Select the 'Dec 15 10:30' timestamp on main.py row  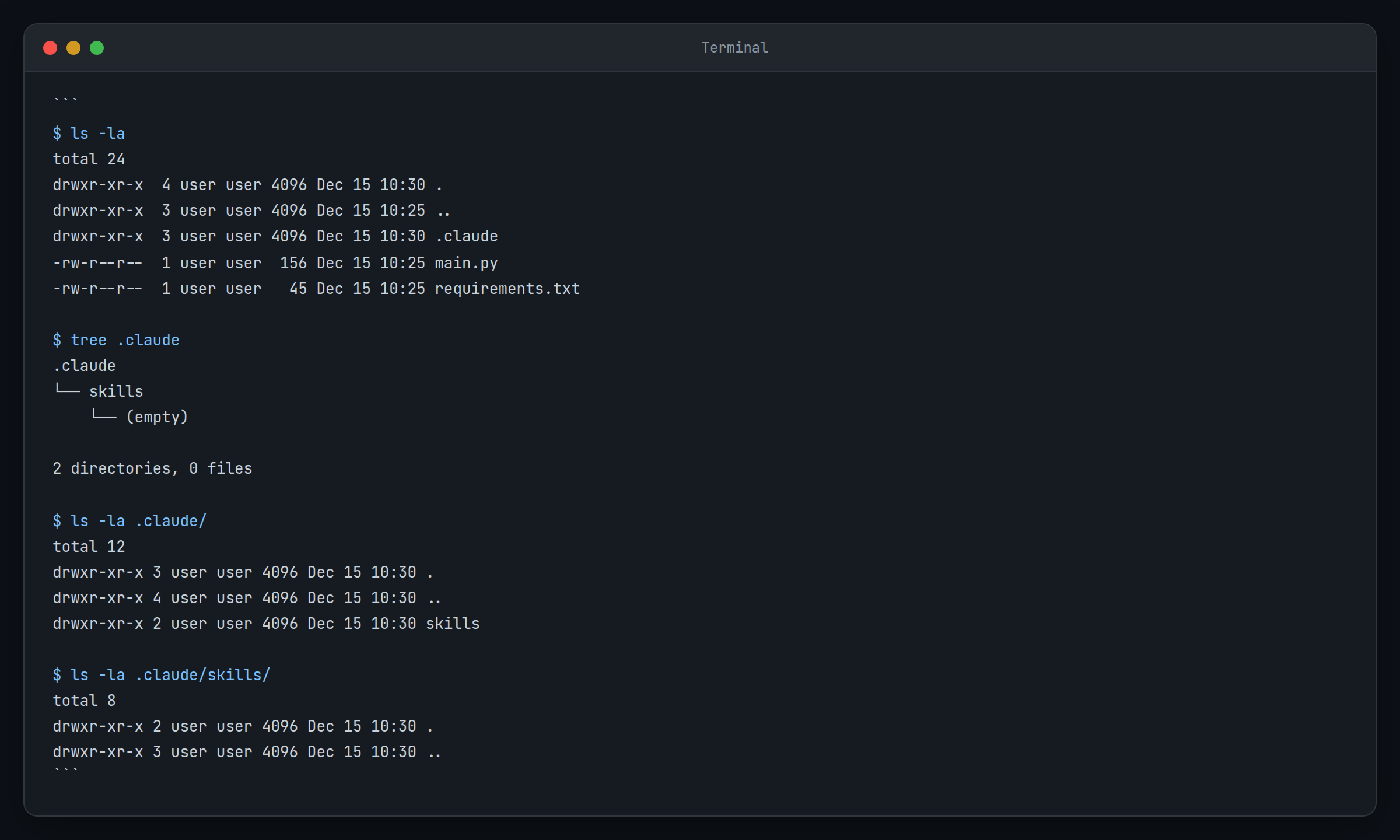[x=370, y=262]
